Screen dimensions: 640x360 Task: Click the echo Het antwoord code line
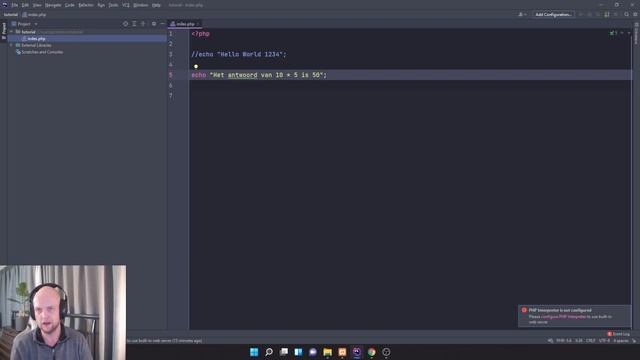click(259, 75)
